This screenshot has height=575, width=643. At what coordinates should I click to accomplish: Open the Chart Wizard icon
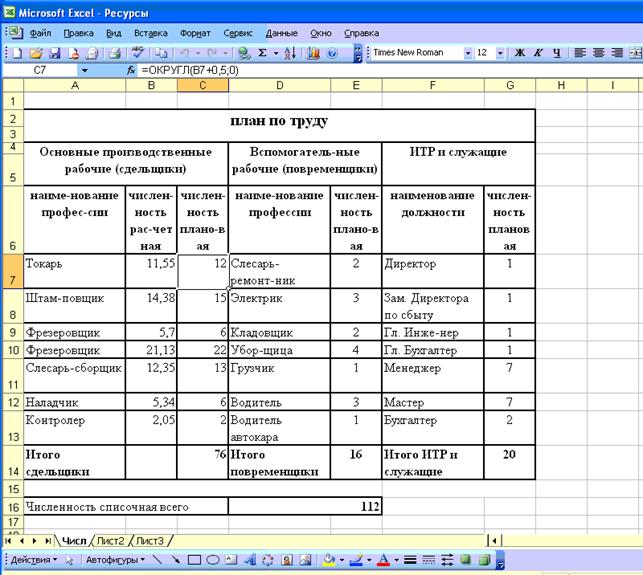coord(314,53)
